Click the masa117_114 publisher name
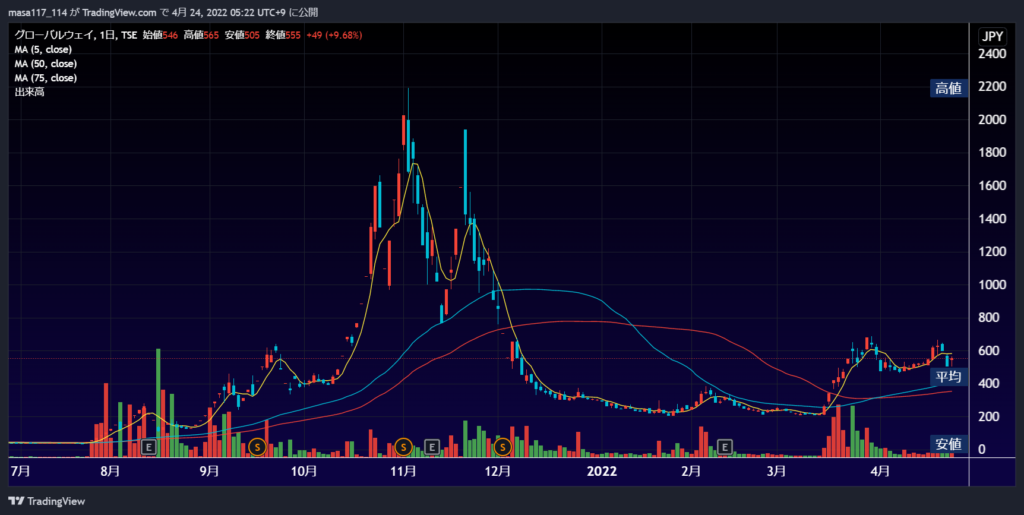 38,12
